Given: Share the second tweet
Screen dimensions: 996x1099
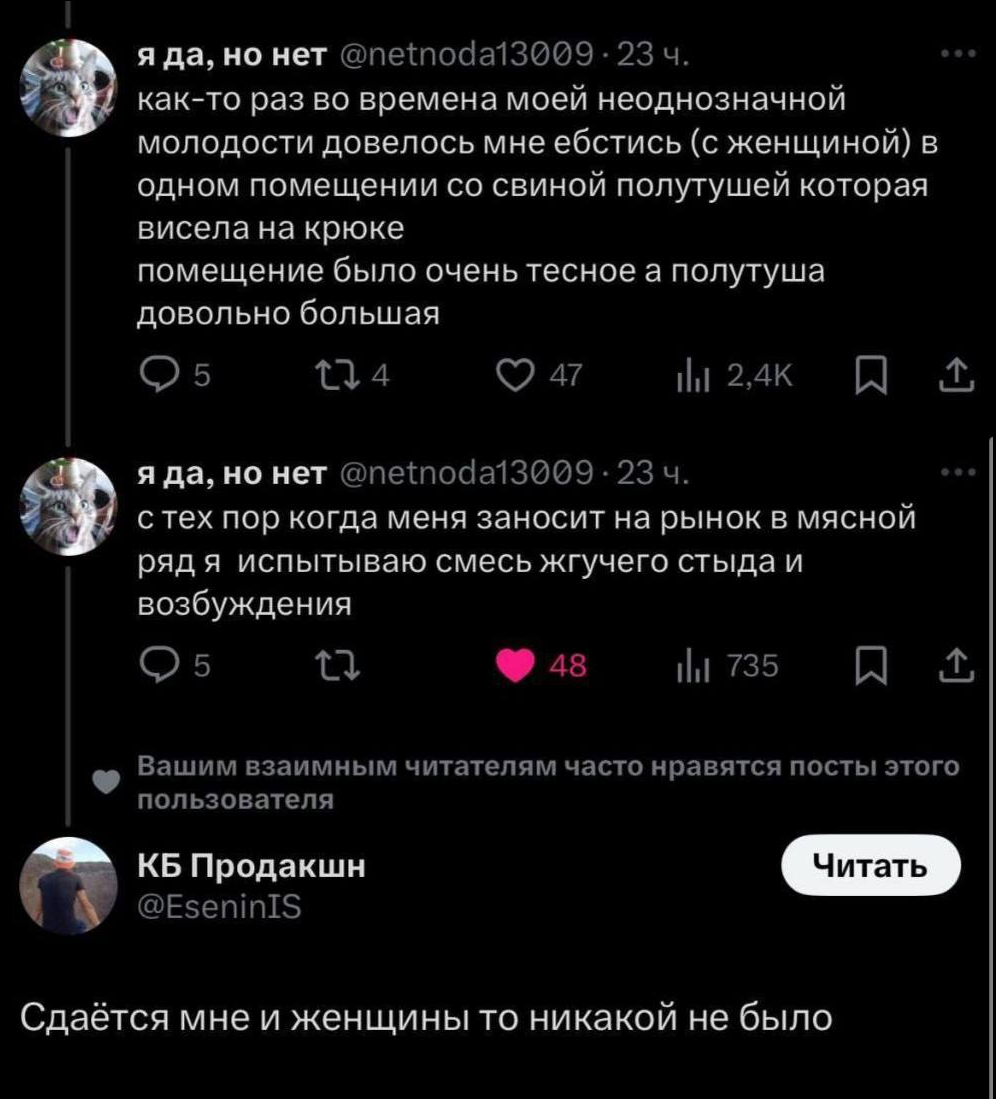Looking at the screenshot, I should (958, 665).
